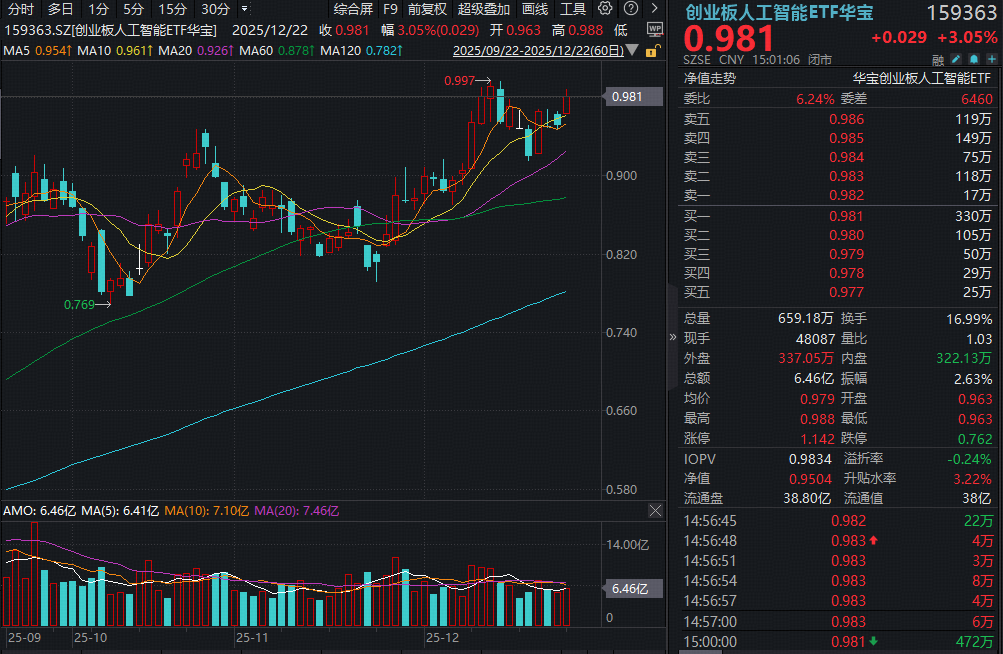Collapse the right quote panel chevron
This screenshot has height=654, width=1003.
point(672,338)
